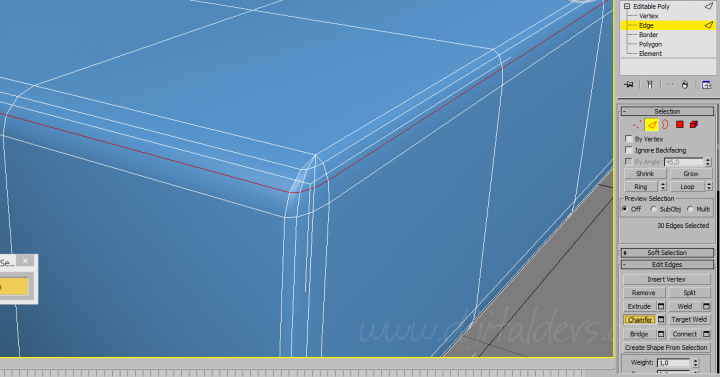Select Editable Poly in modifier stack
Viewport: 720px width, 377px height.
tap(651, 6)
